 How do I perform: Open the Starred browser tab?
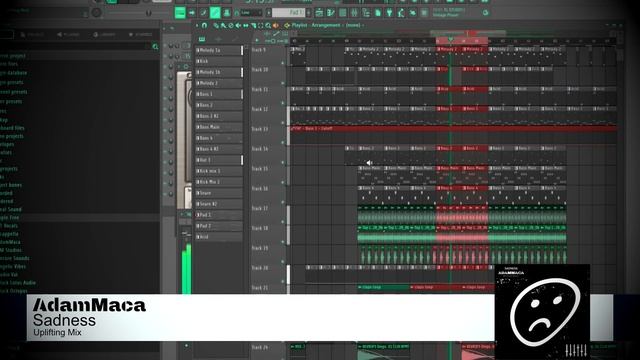[140, 35]
